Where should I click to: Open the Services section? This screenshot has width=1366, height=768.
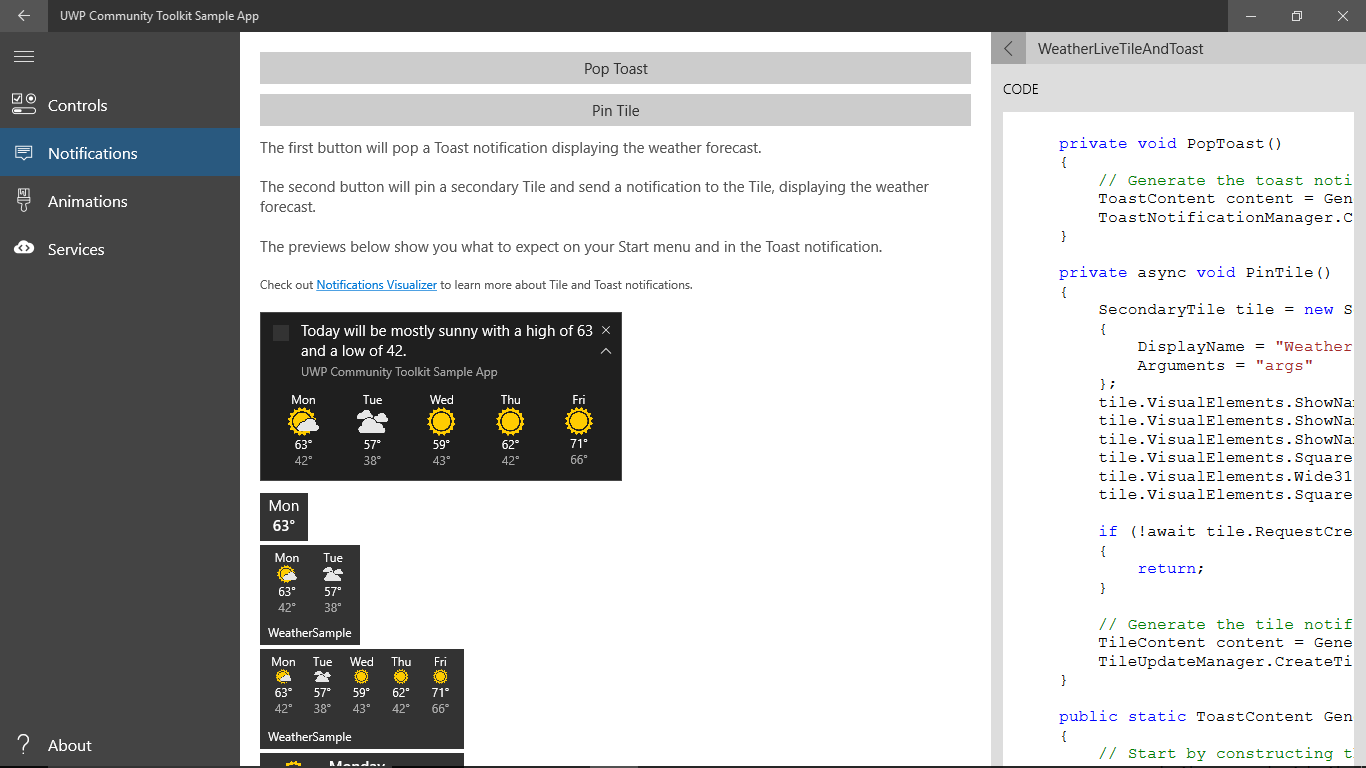point(77,248)
